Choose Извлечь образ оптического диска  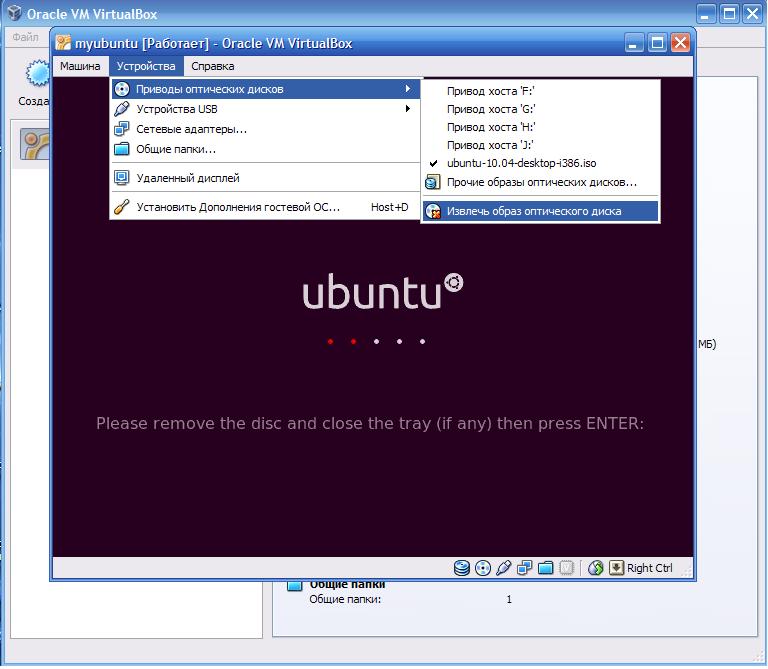click(x=540, y=211)
